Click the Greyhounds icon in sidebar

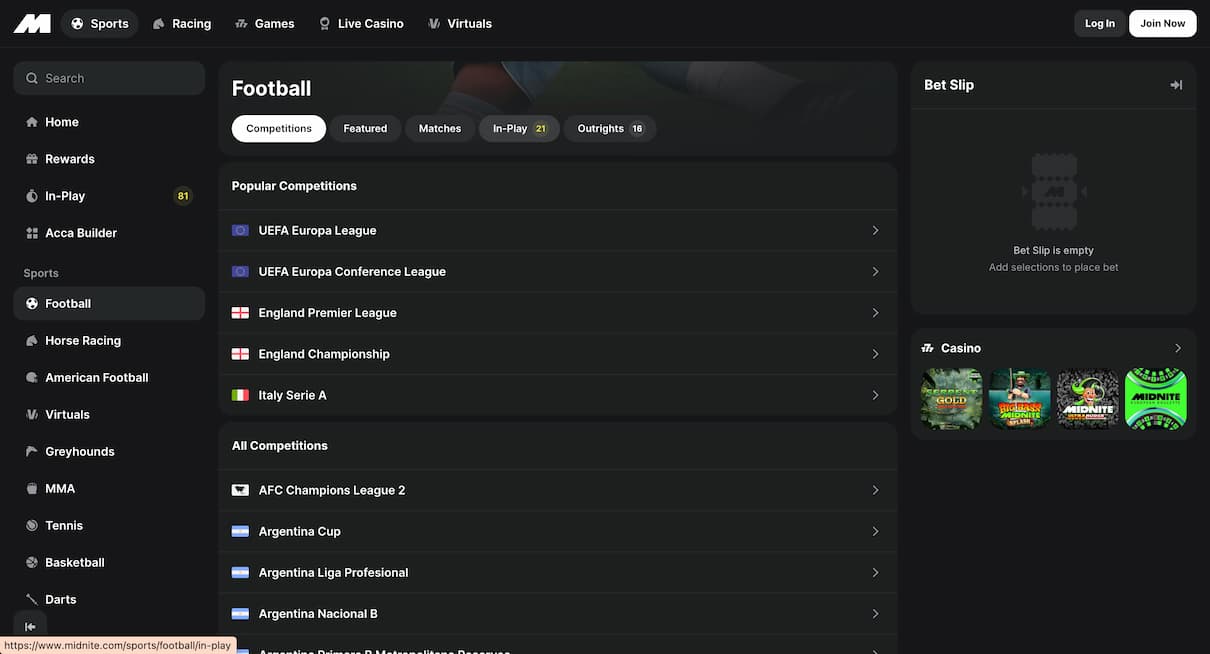click(x=32, y=452)
